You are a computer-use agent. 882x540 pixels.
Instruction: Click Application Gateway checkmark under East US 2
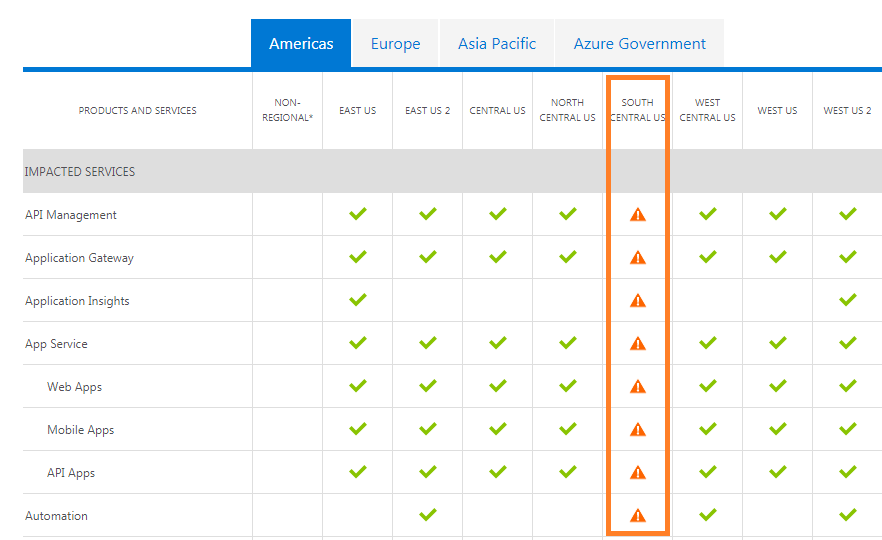click(428, 257)
